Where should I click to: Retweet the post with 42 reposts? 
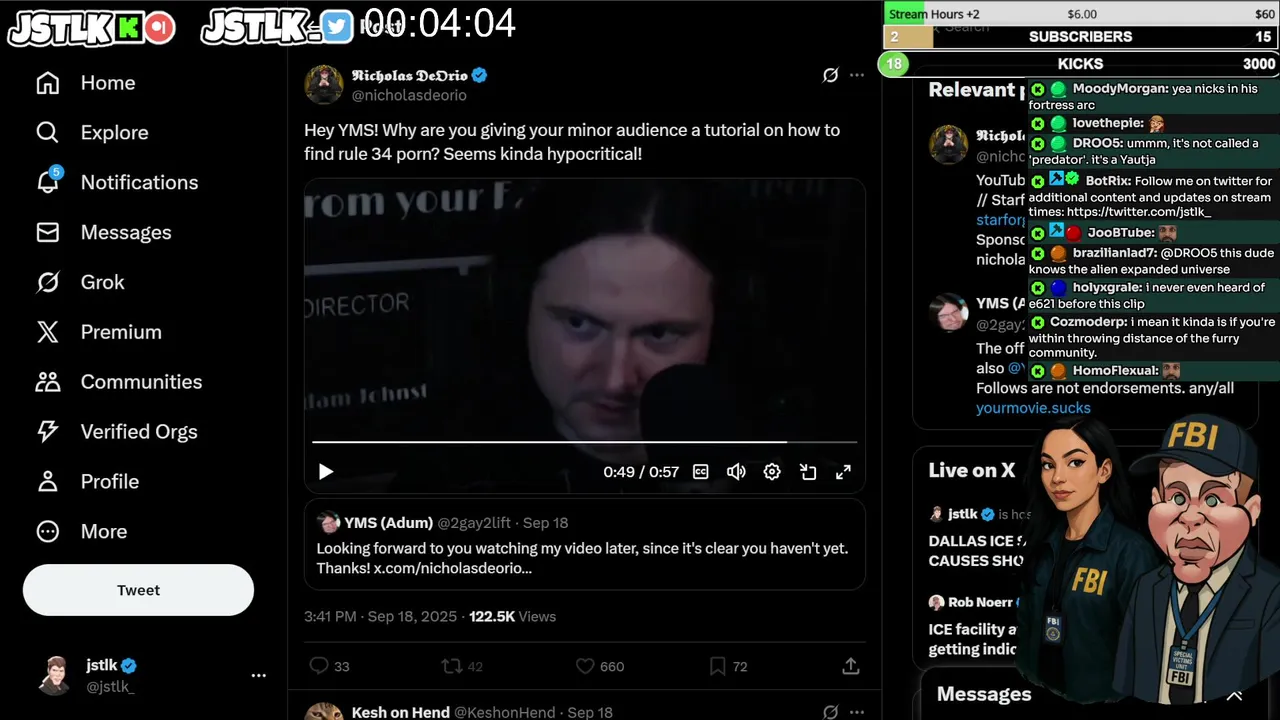tap(462, 666)
